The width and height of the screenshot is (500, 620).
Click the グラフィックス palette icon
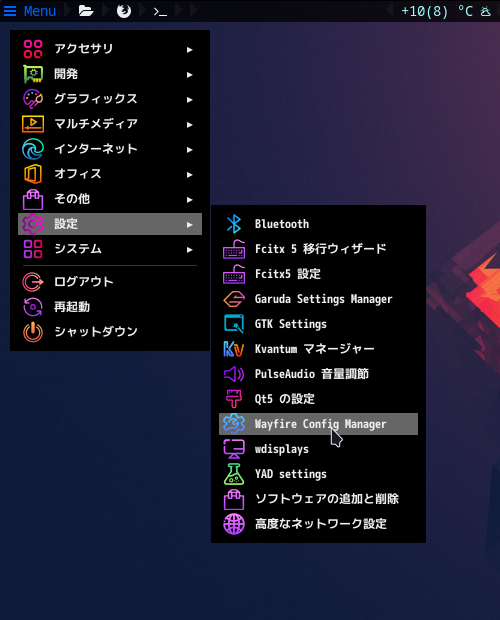pos(33,99)
